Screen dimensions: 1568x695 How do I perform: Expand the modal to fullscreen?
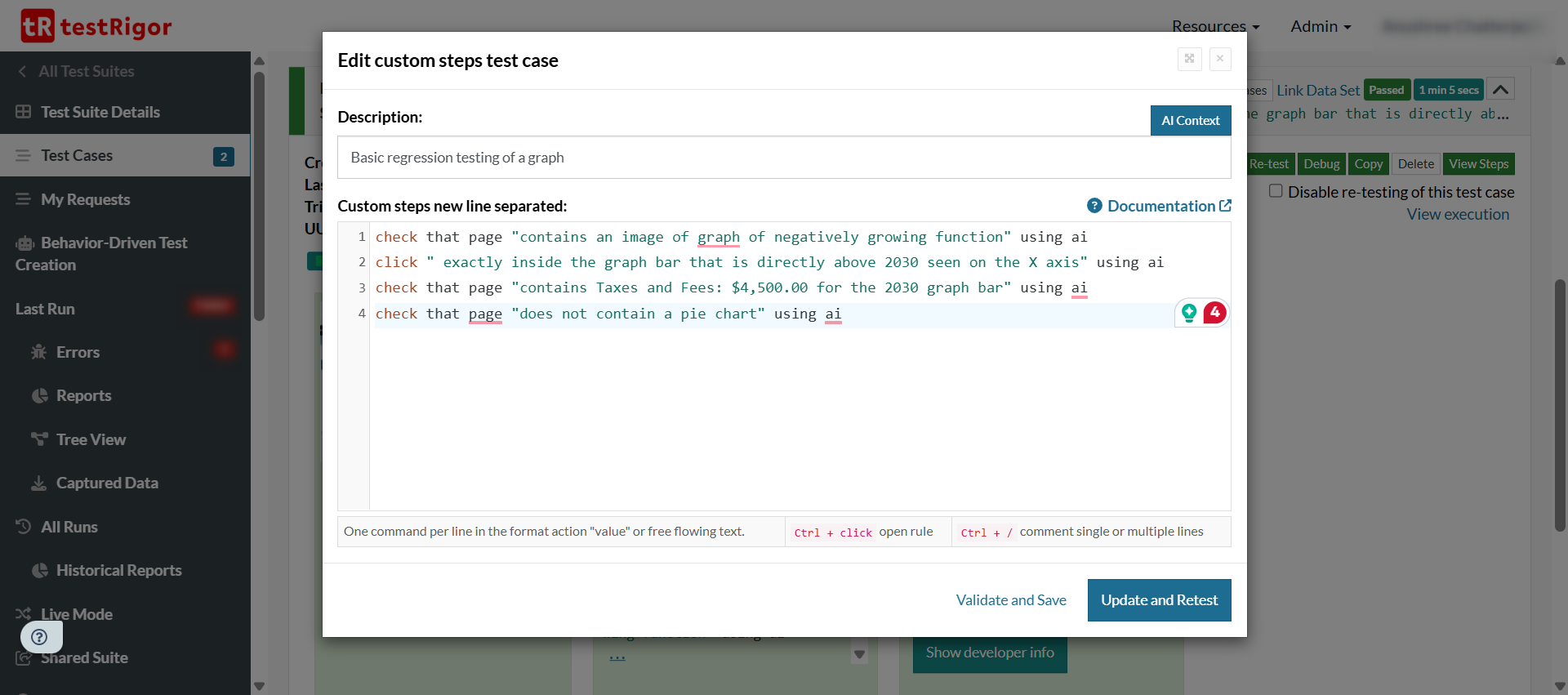click(1189, 59)
